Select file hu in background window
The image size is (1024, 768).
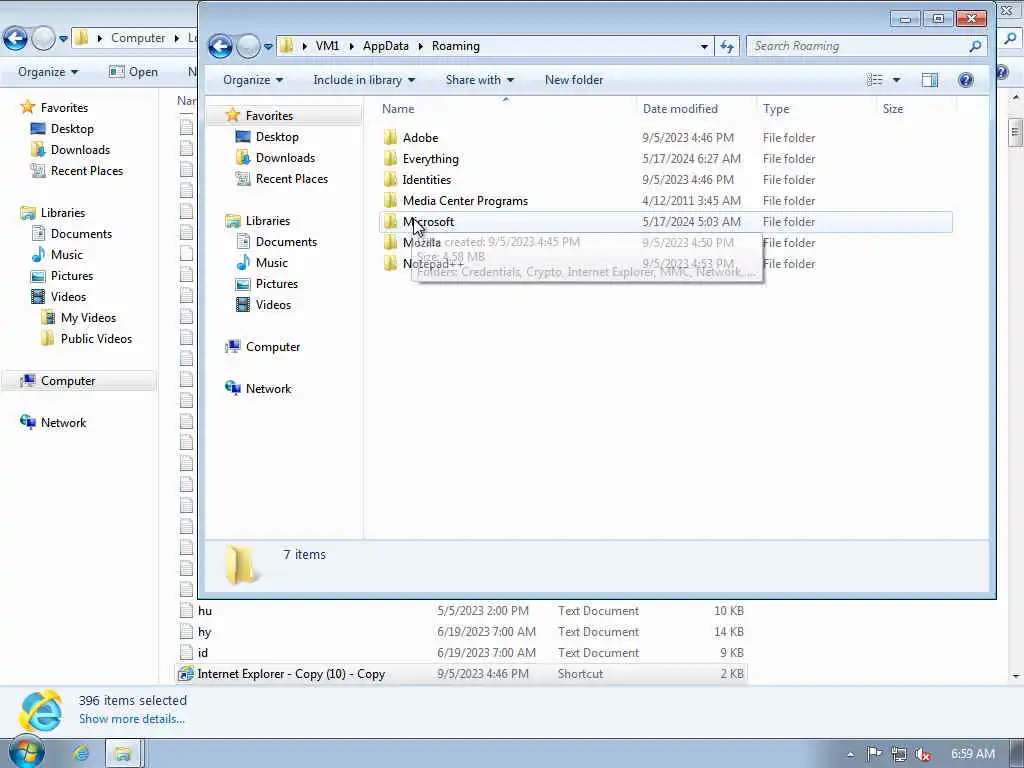pos(462,611)
